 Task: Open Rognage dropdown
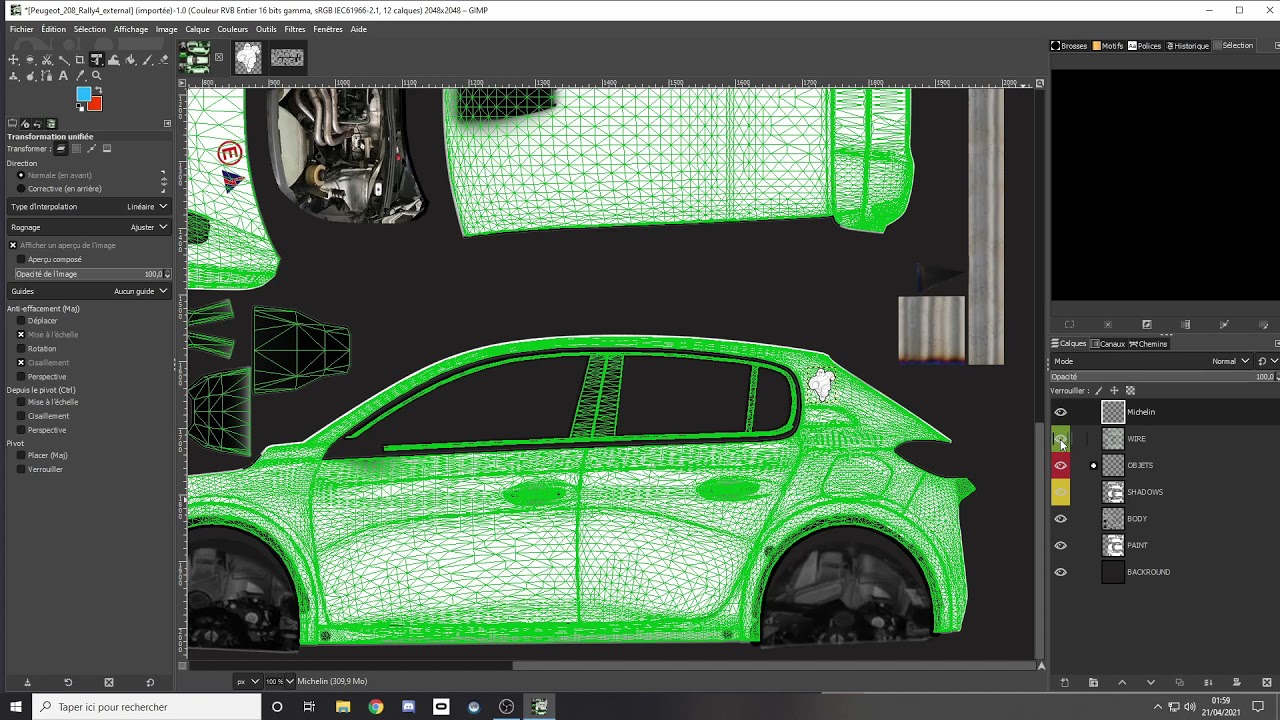[x=89, y=227]
